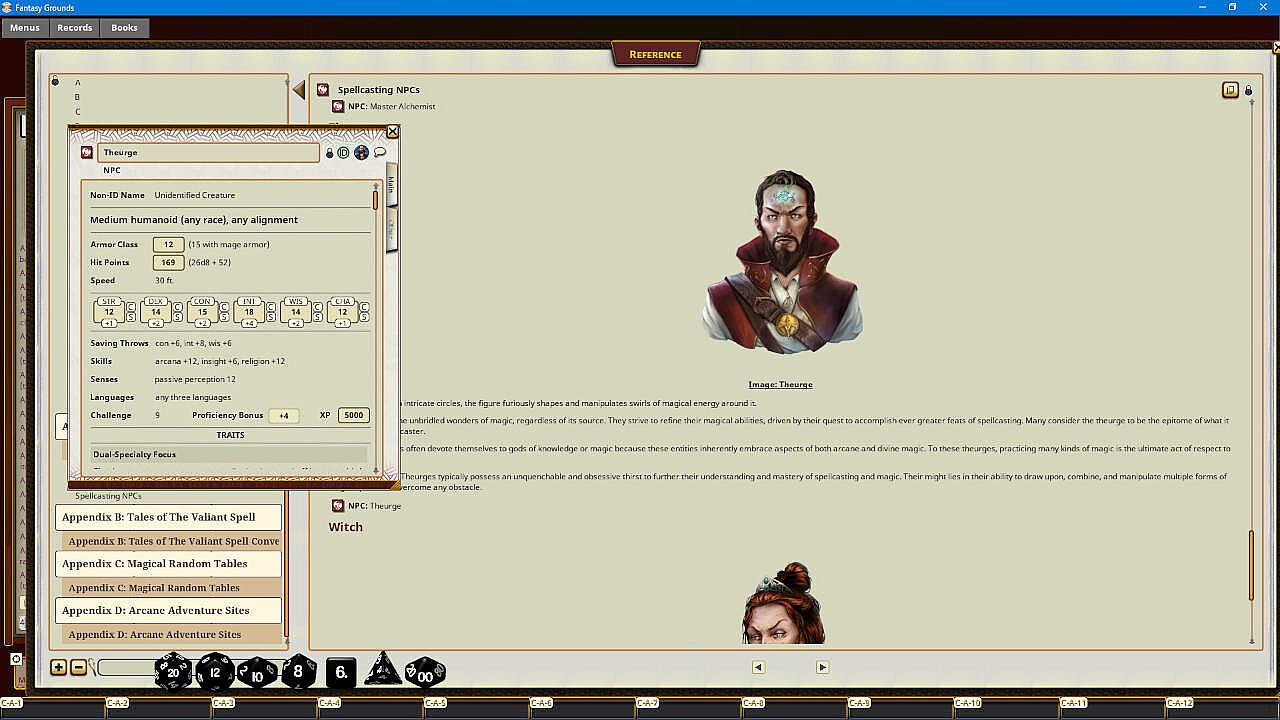This screenshot has width=1280, height=720.
Task: Open the Magical Random Tables sub-page
Action: [x=173, y=588]
